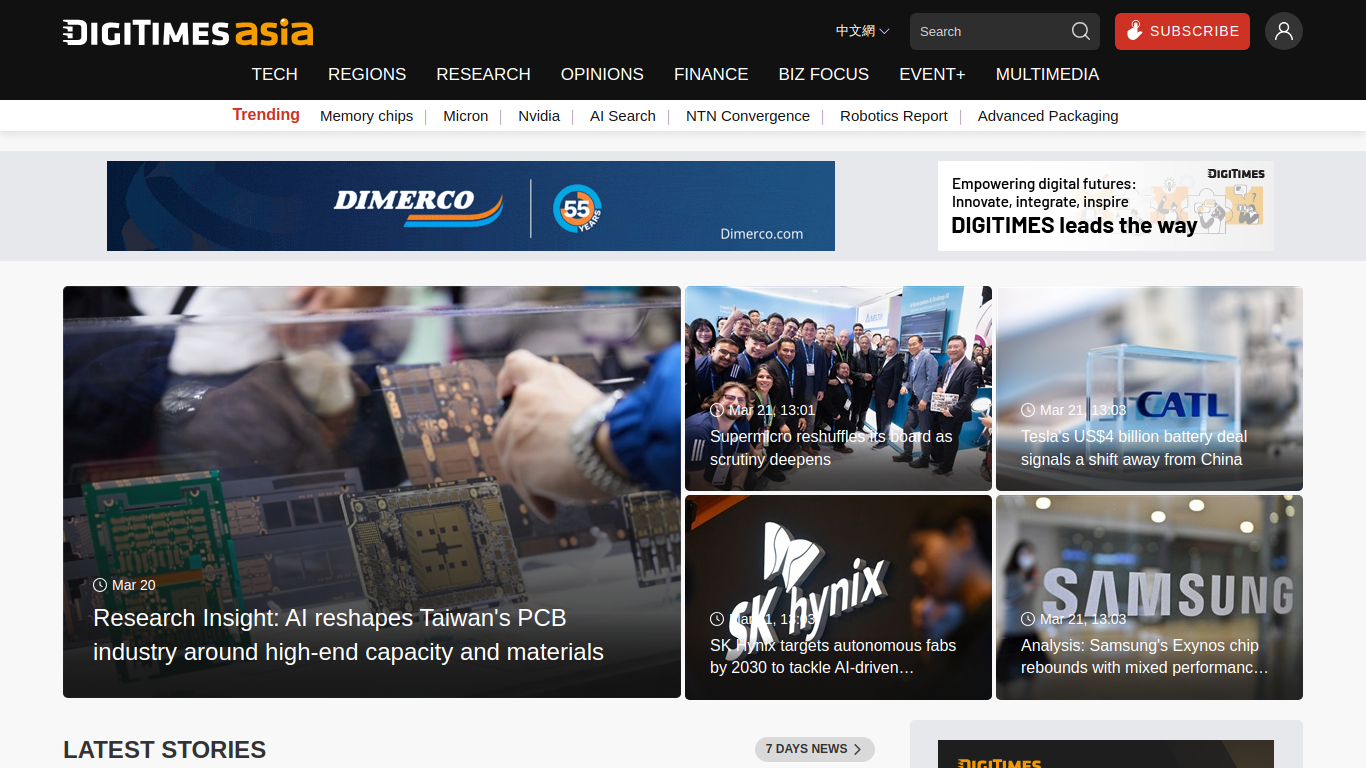This screenshot has height=768, width=1366.
Task: Open the Supermicro reshuffles its board article
Action: pos(831,448)
